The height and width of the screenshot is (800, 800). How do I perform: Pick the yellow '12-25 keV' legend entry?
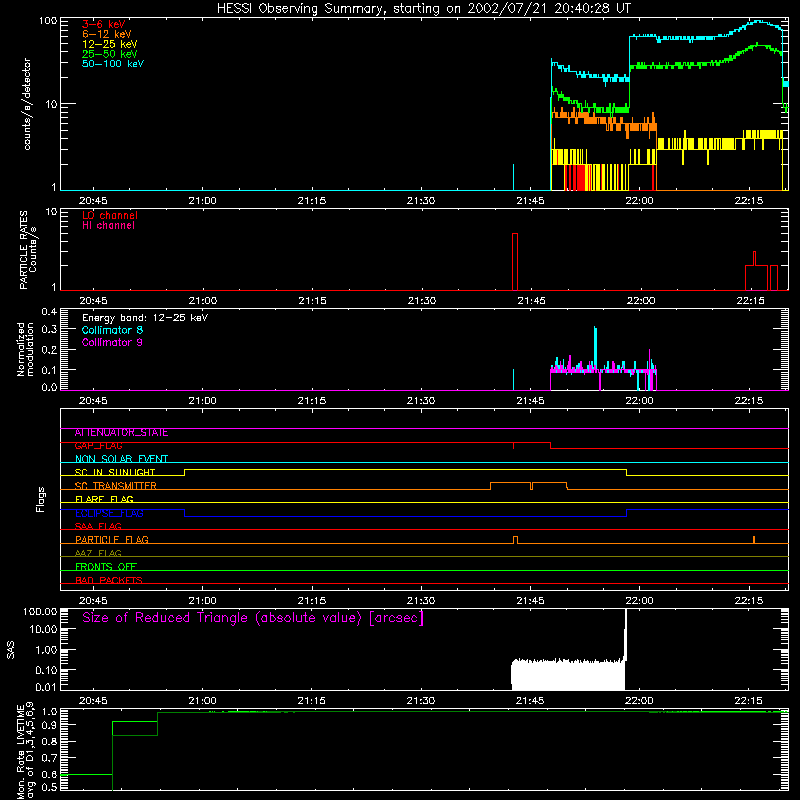(x=110, y=44)
